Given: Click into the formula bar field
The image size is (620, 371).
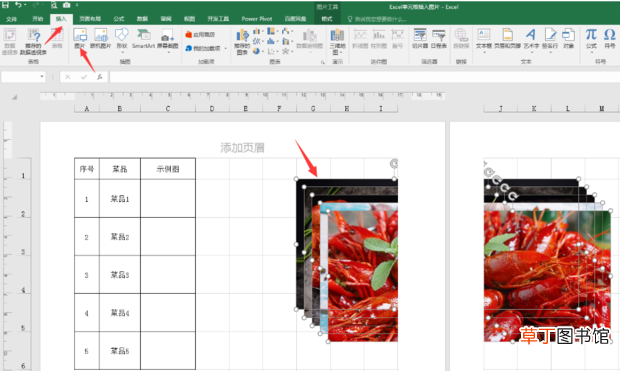Looking at the screenshot, I should pos(364,77).
